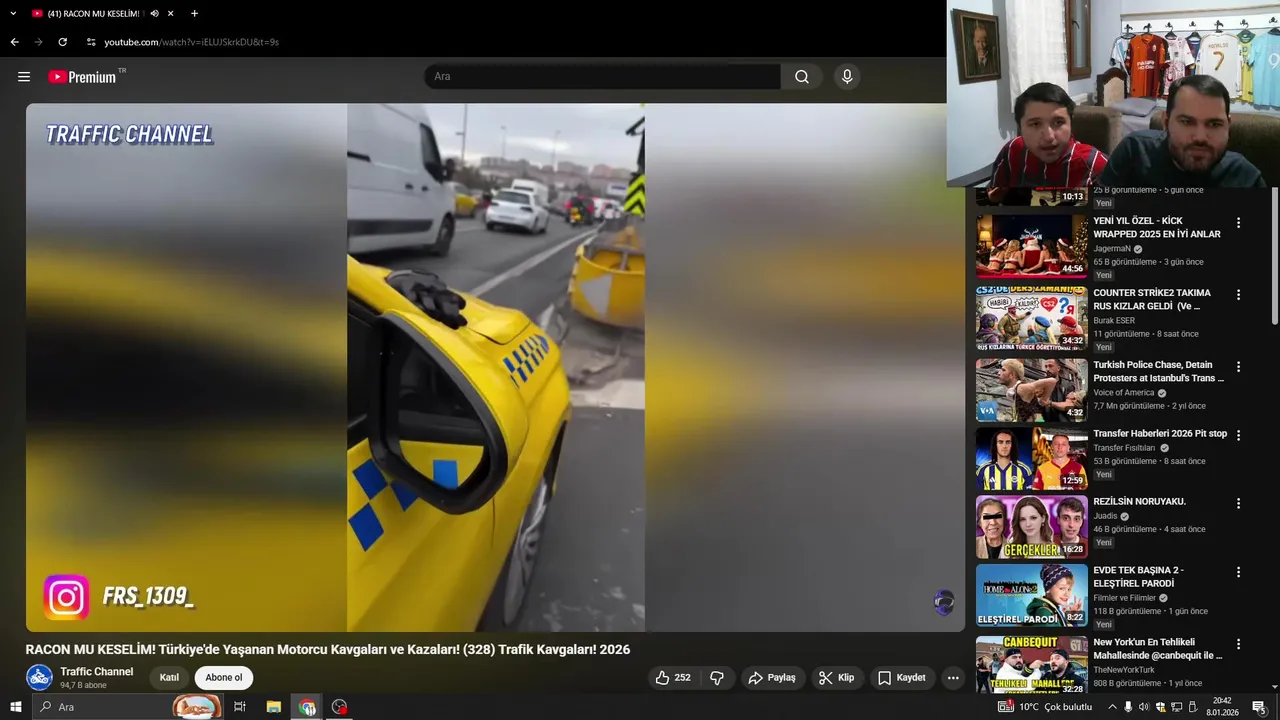Screen dimensions: 1280x720
Task: Join the channel with Katıl button
Action: 169,678
